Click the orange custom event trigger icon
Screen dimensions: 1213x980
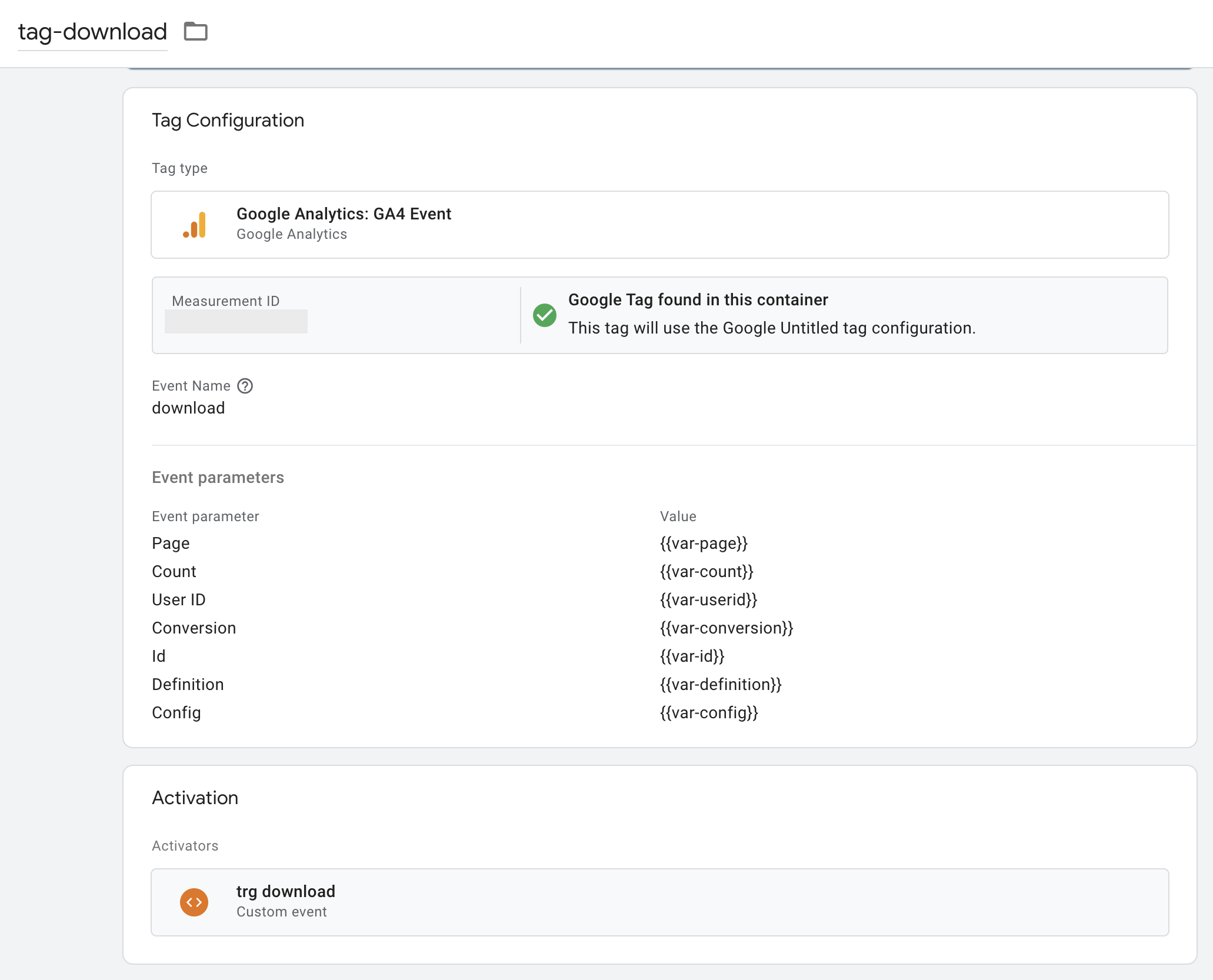tap(194, 902)
